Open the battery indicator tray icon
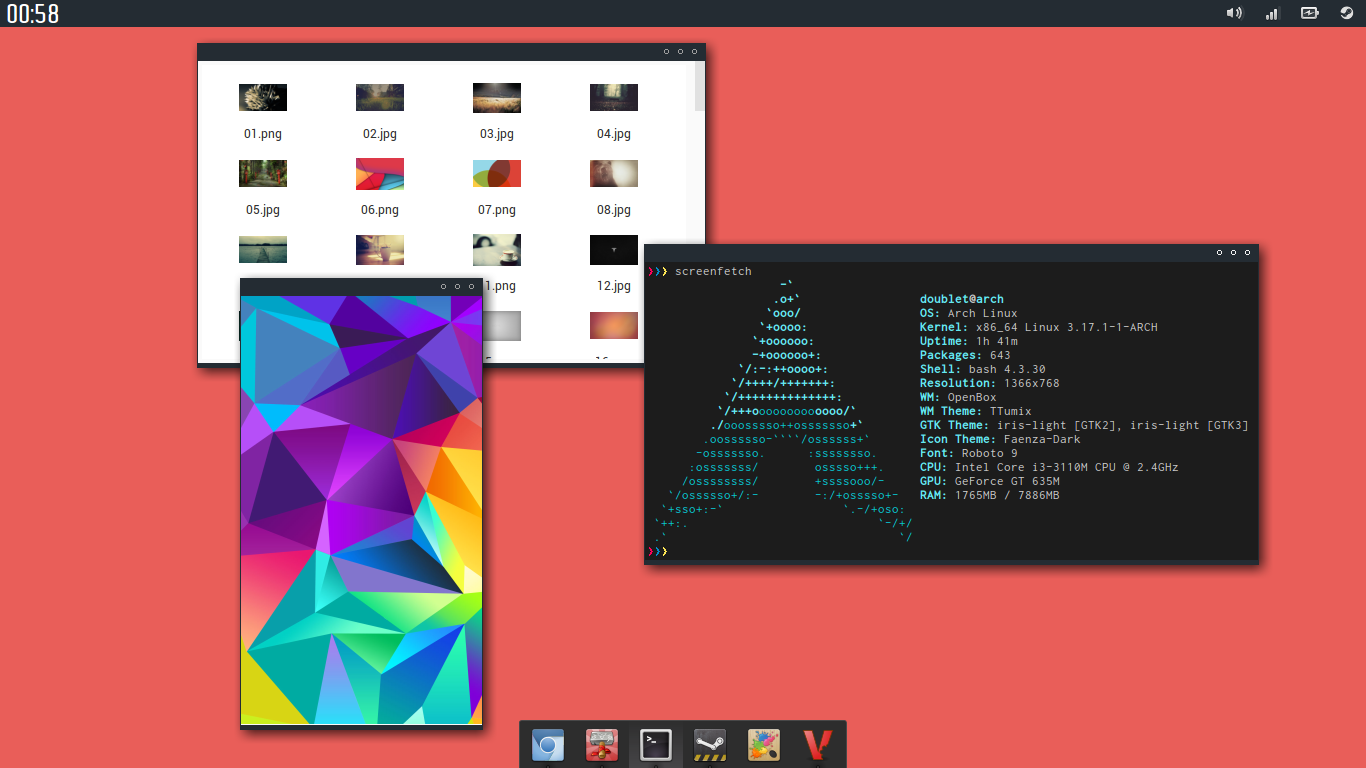This screenshot has height=768, width=1366. 1309,13
